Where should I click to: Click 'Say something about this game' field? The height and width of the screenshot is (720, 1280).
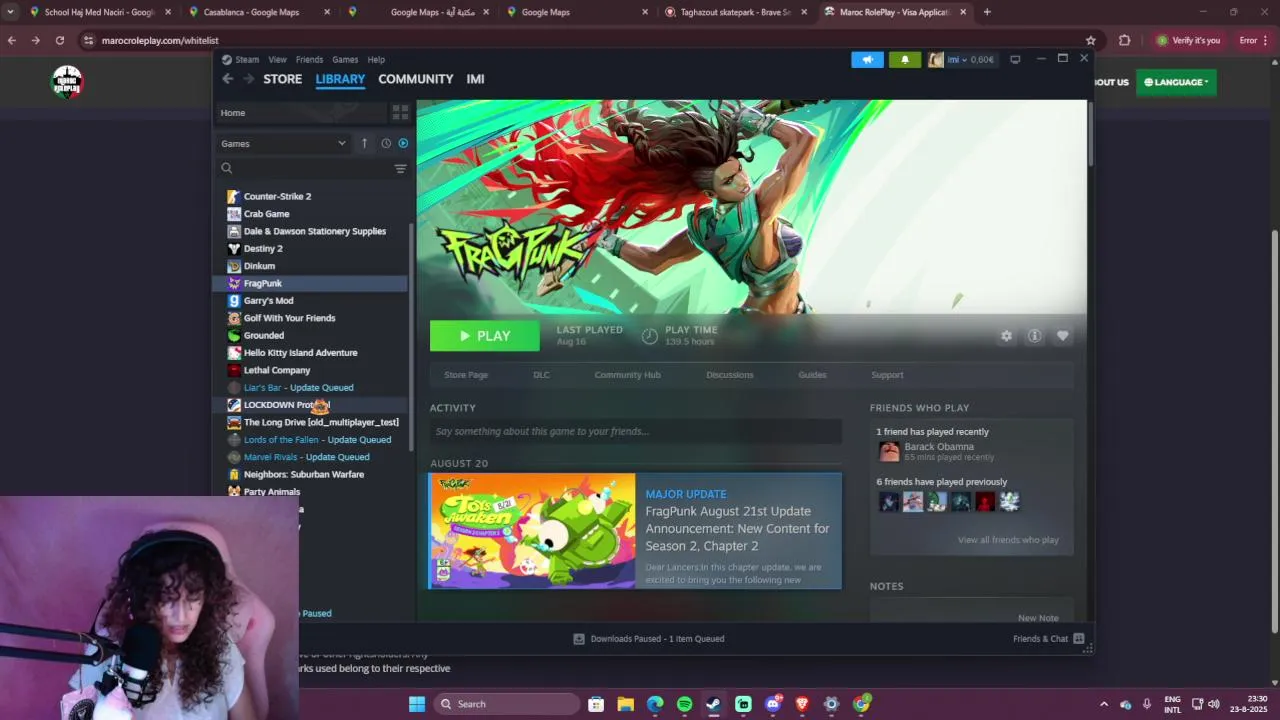636,431
